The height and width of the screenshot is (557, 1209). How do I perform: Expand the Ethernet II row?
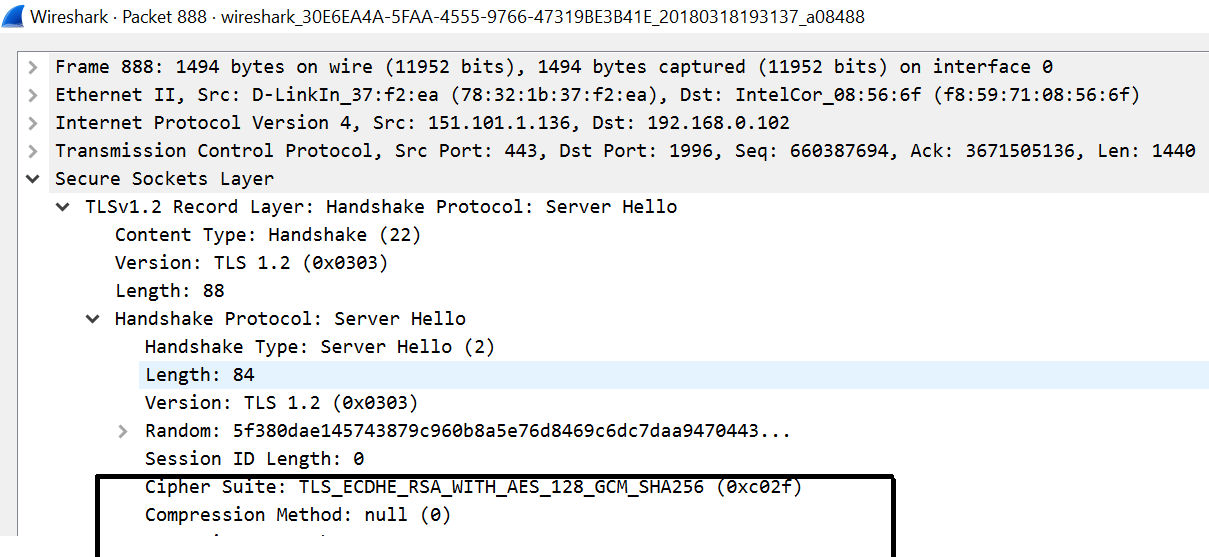coord(33,95)
